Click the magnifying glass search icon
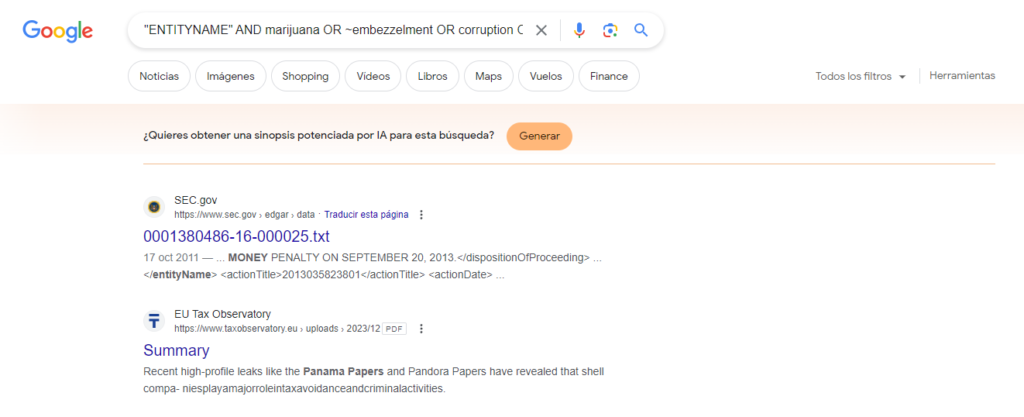Viewport: 1024px width, 417px height. coord(641,30)
